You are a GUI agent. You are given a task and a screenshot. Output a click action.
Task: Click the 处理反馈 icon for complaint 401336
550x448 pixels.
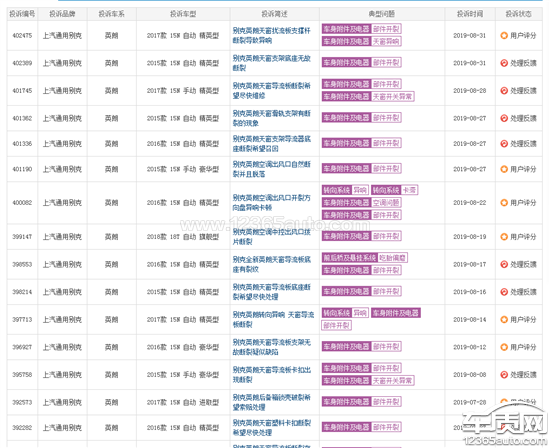pyautogui.click(x=504, y=143)
